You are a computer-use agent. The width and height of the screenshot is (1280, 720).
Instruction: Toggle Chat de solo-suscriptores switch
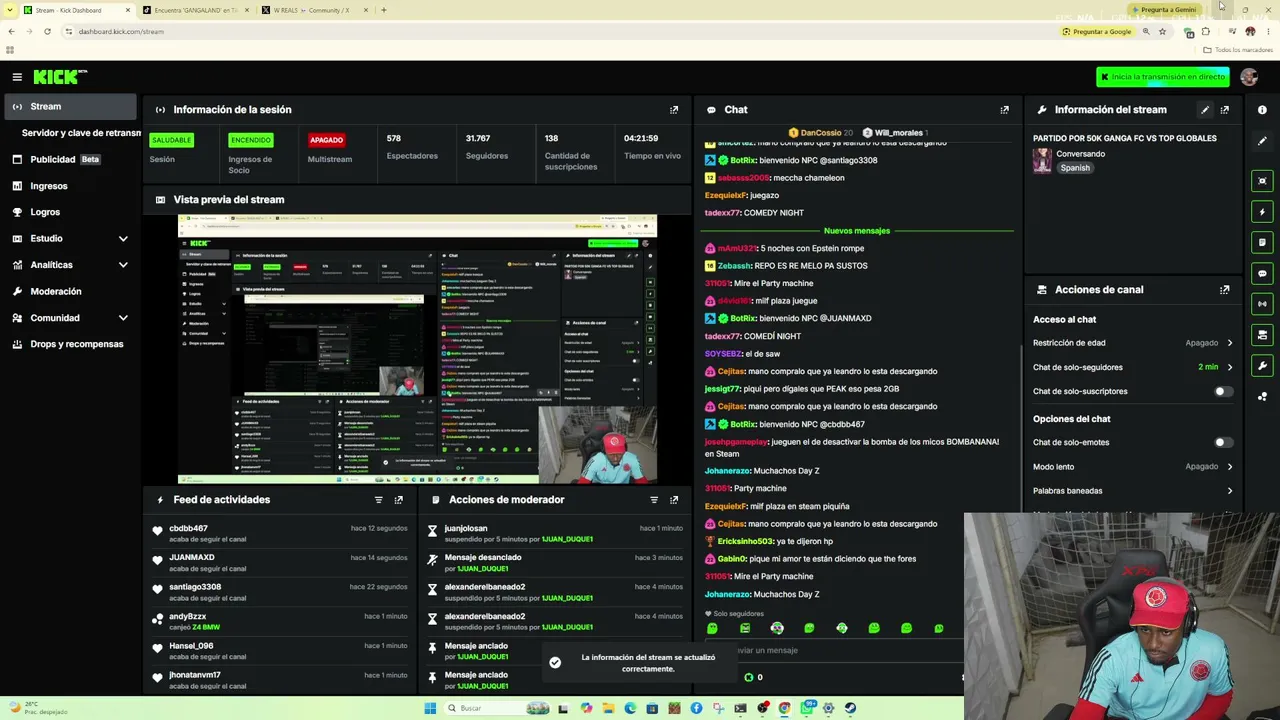pos(1223,392)
